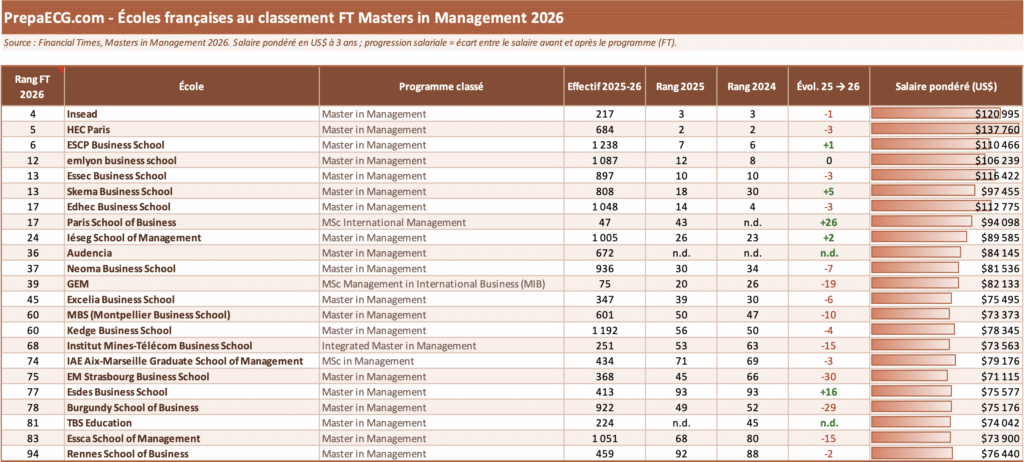Select Rennes salary cell $76 440
This screenshot has height=462, width=1024.
[x=946, y=454]
